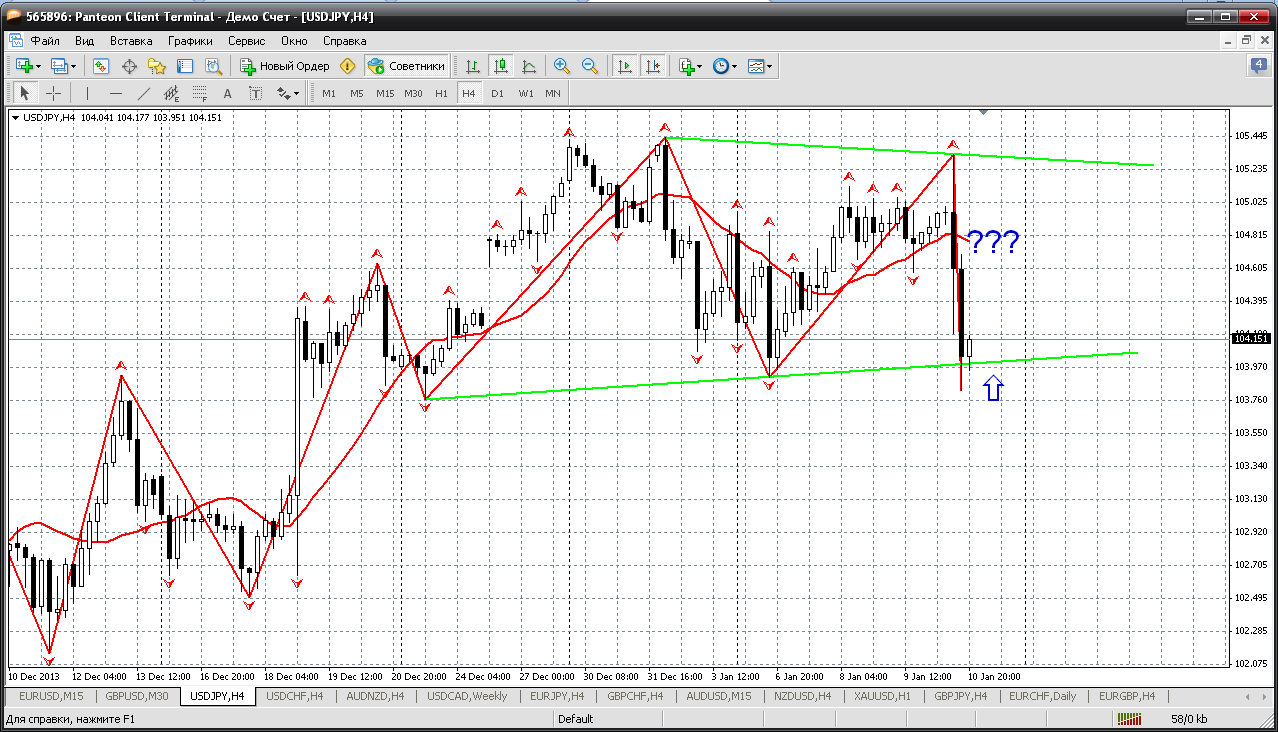Open the Strategy Tester icon
This screenshot has width=1278, height=732.
click(x=213, y=66)
